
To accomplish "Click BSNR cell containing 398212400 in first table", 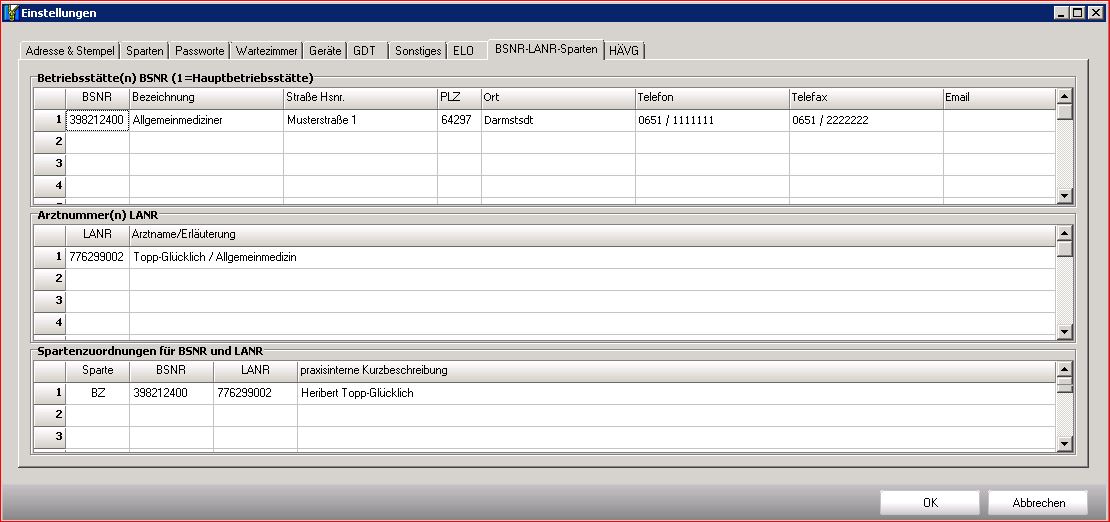I will point(97,120).
